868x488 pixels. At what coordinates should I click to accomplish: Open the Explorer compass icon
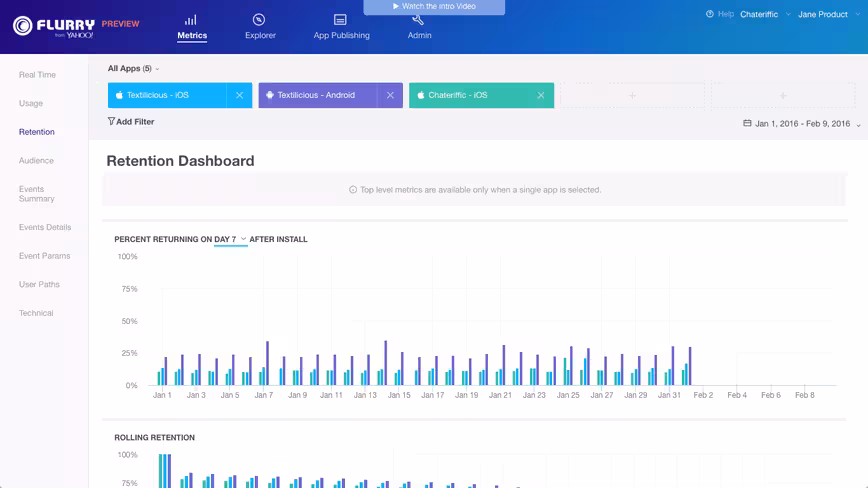pyautogui.click(x=259, y=20)
